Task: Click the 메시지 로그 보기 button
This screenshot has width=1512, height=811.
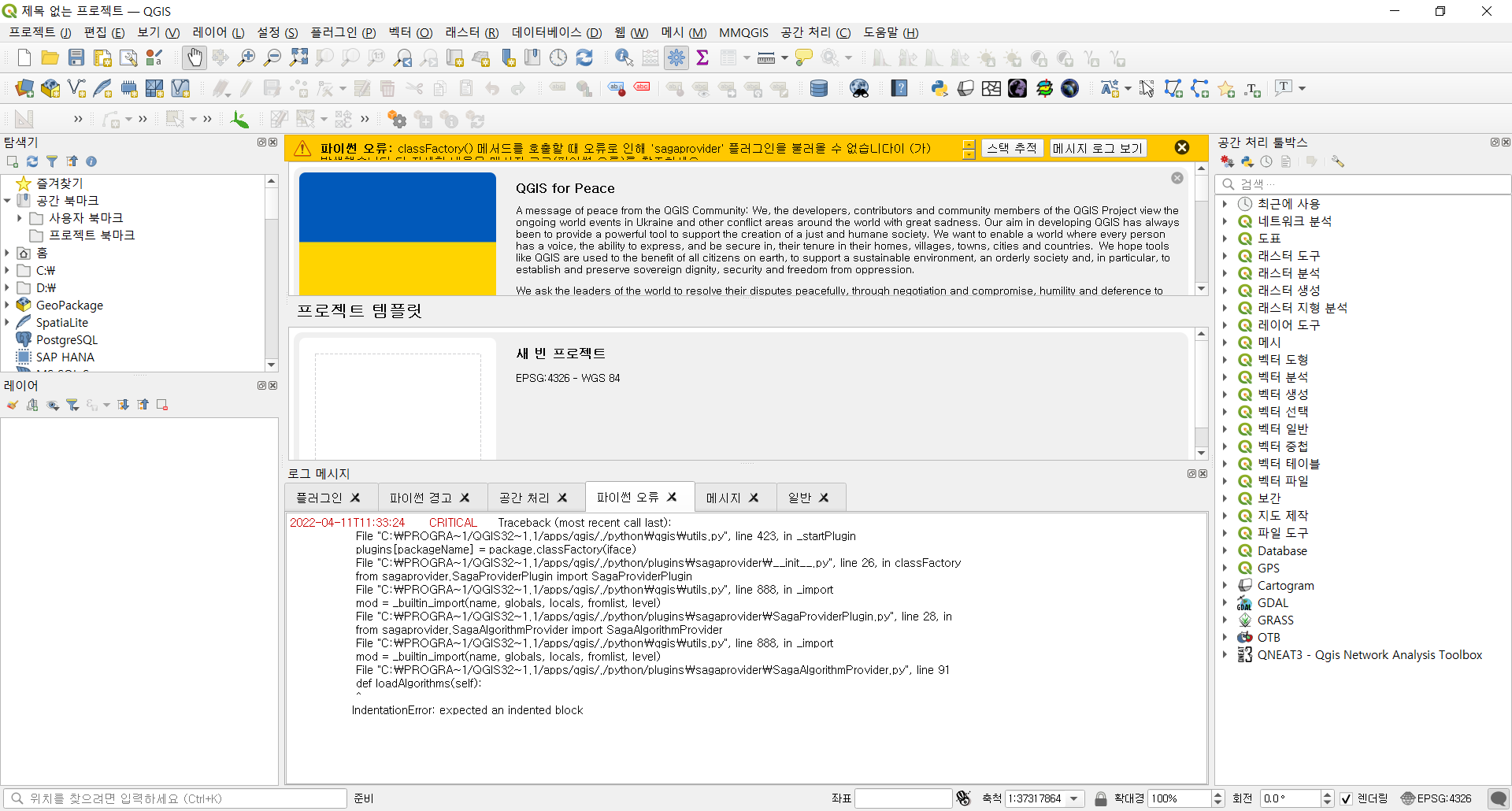Action: [x=1097, y=148]
